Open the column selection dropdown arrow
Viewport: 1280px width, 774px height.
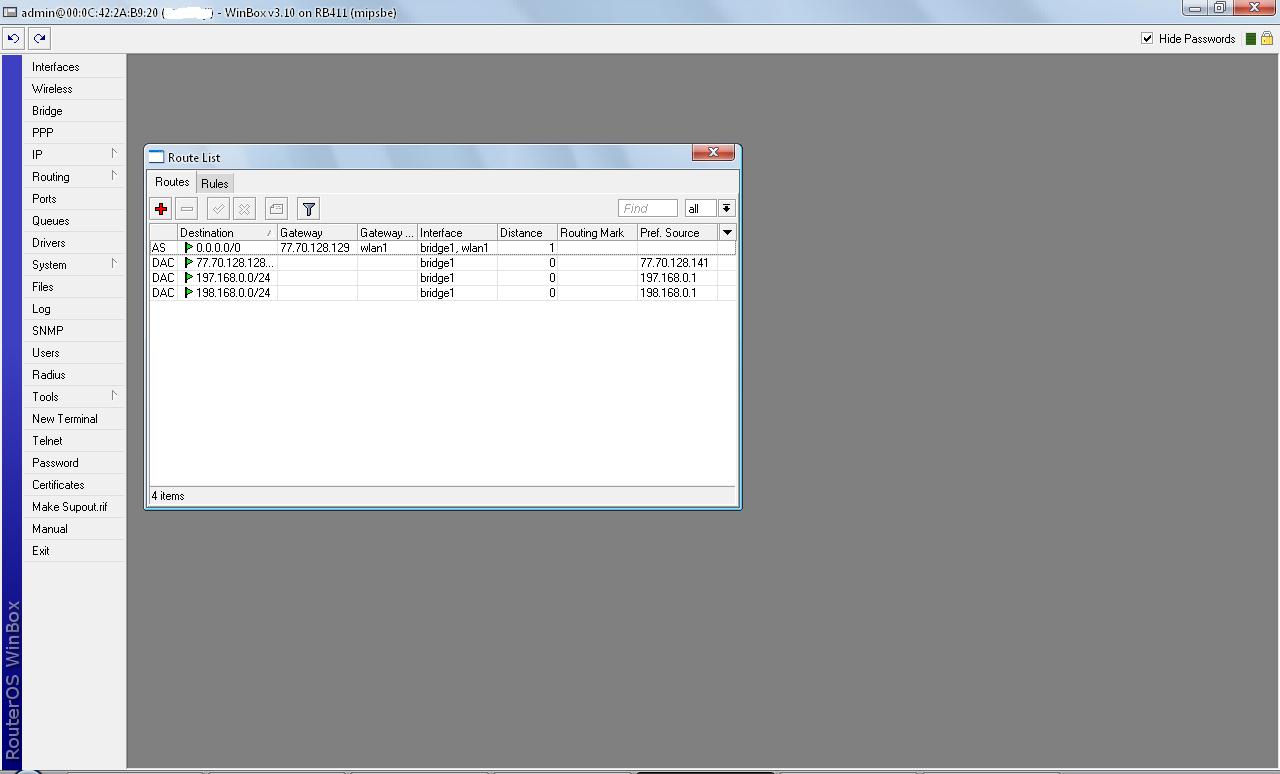[x=727, y=231]
